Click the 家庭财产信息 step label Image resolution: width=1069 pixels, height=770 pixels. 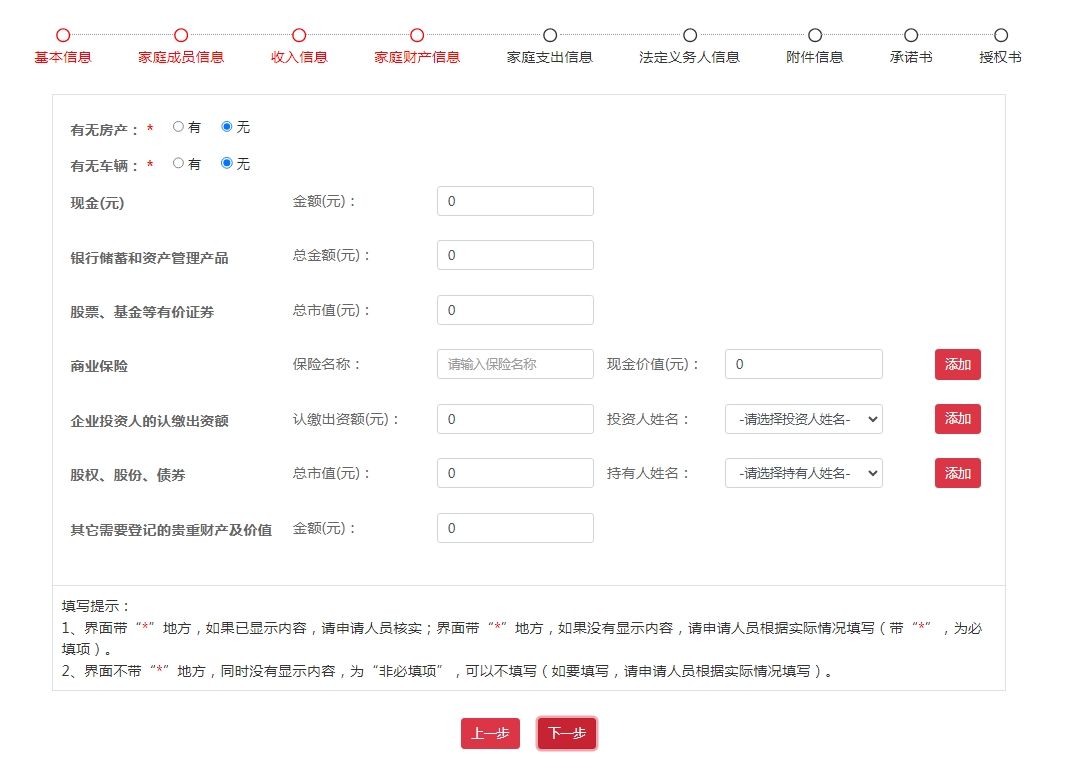click(416, 57)
